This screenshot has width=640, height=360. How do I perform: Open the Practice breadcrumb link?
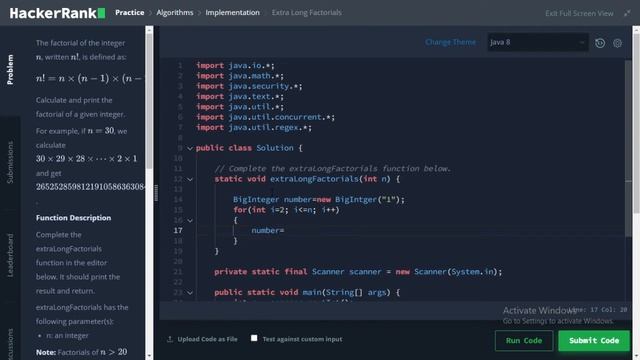click(129, 13)
